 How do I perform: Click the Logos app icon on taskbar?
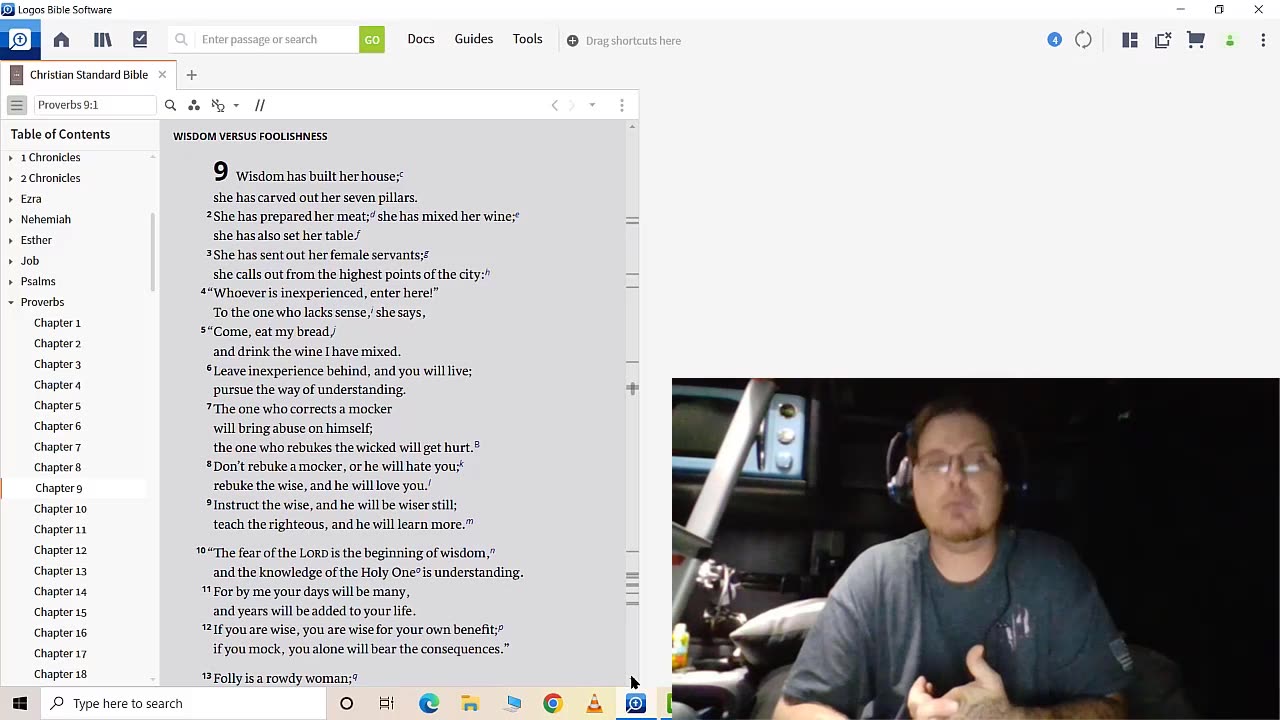tap(635, 704)
